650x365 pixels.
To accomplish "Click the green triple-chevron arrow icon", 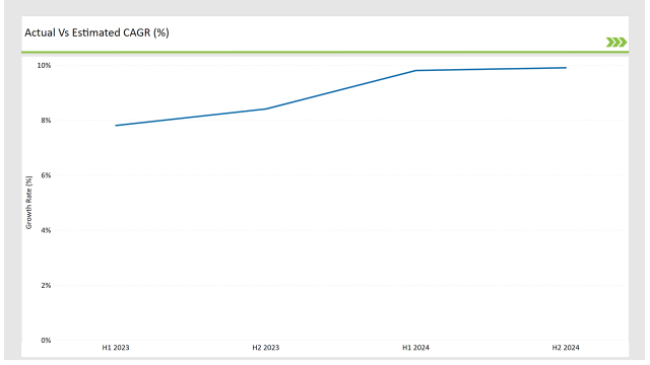I will tap(616, 42).
